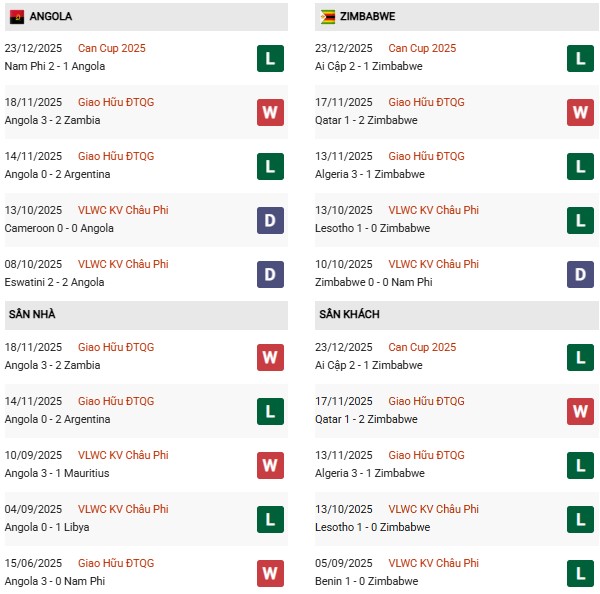Click the W badge for Angola 3 - 0 Nam Phi

(269, 573)
